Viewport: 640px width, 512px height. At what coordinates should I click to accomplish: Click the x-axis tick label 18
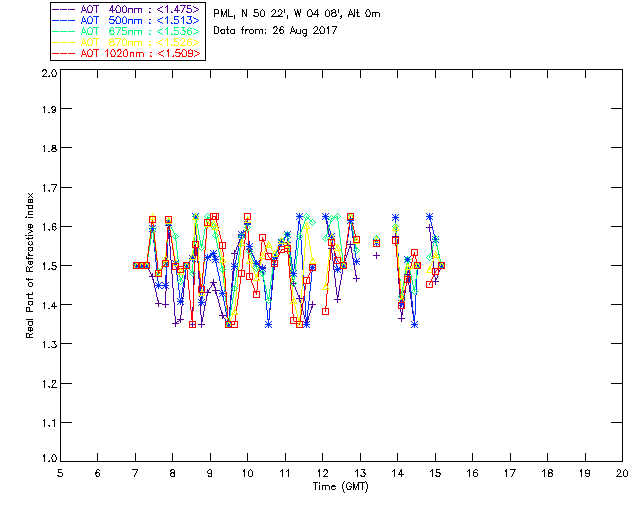pos(548,473)
